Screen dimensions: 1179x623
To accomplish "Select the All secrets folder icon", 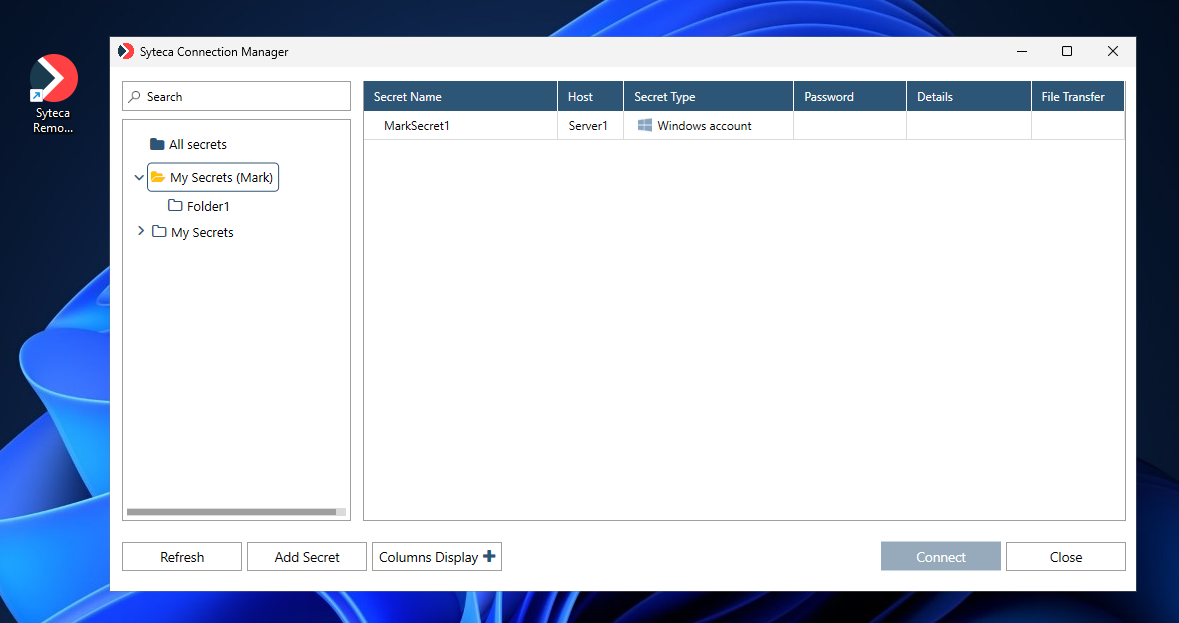I will click(x=157, y=145).
